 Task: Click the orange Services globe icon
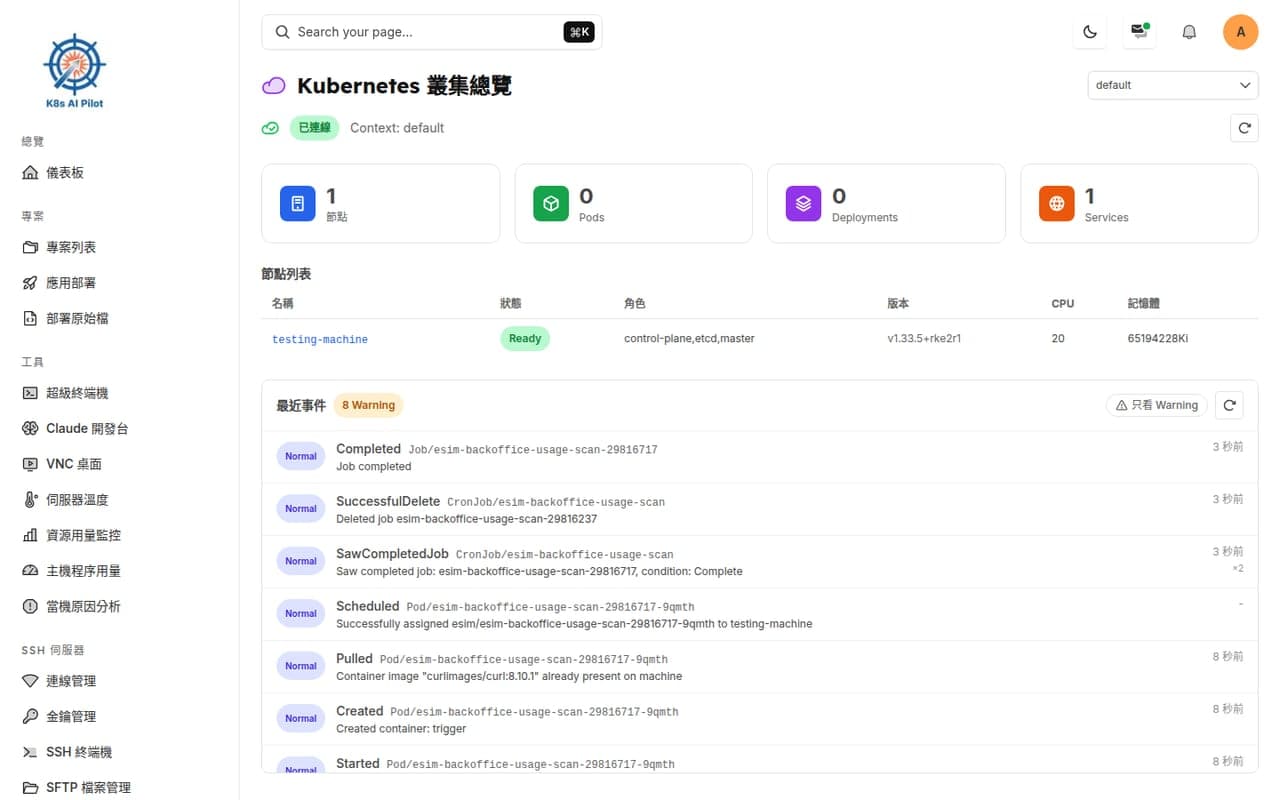tap(1056, 204)
